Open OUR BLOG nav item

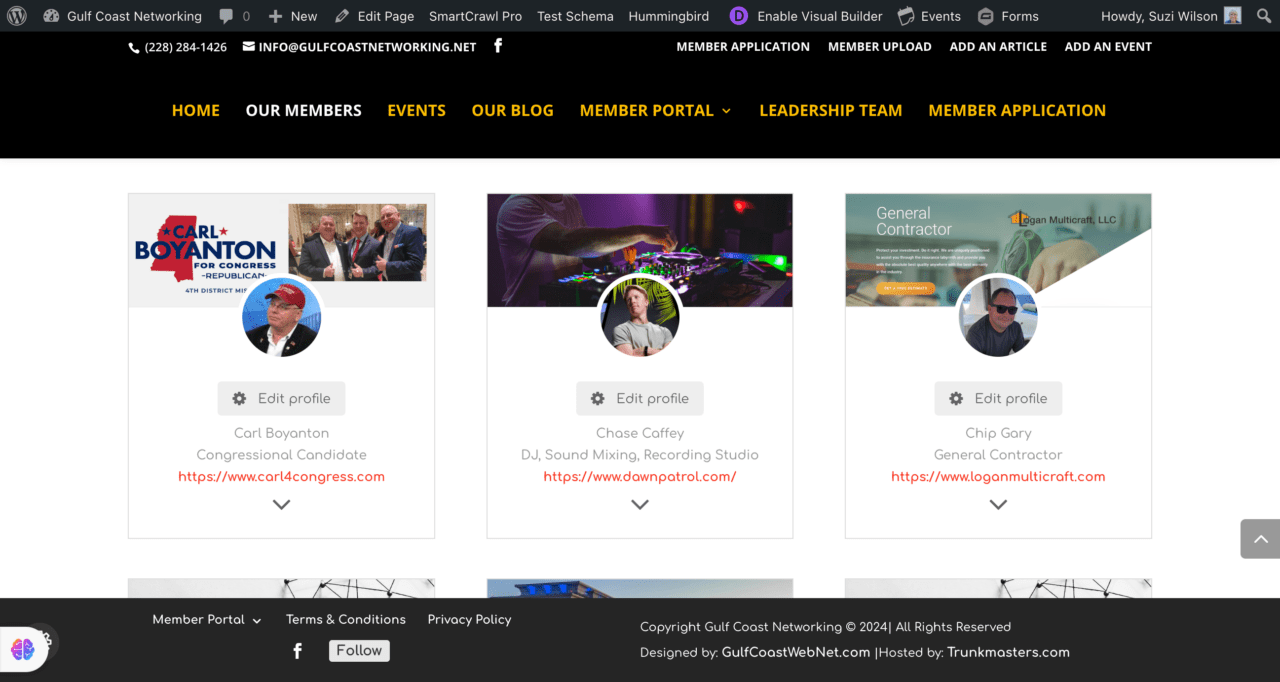pos(513,110)
